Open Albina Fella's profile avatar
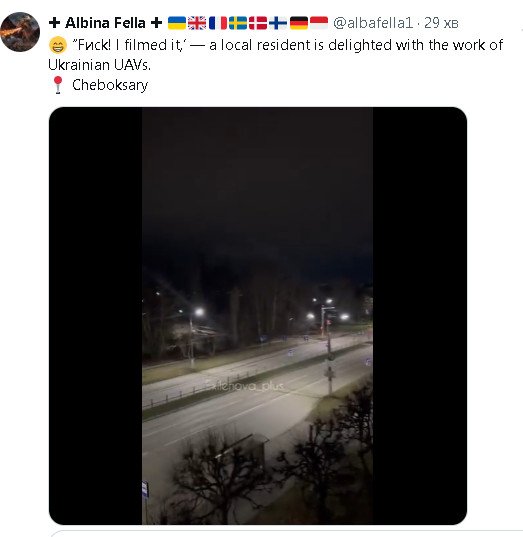Image resolution: width=523 pixels, height=537 pixels. point(20,32)
